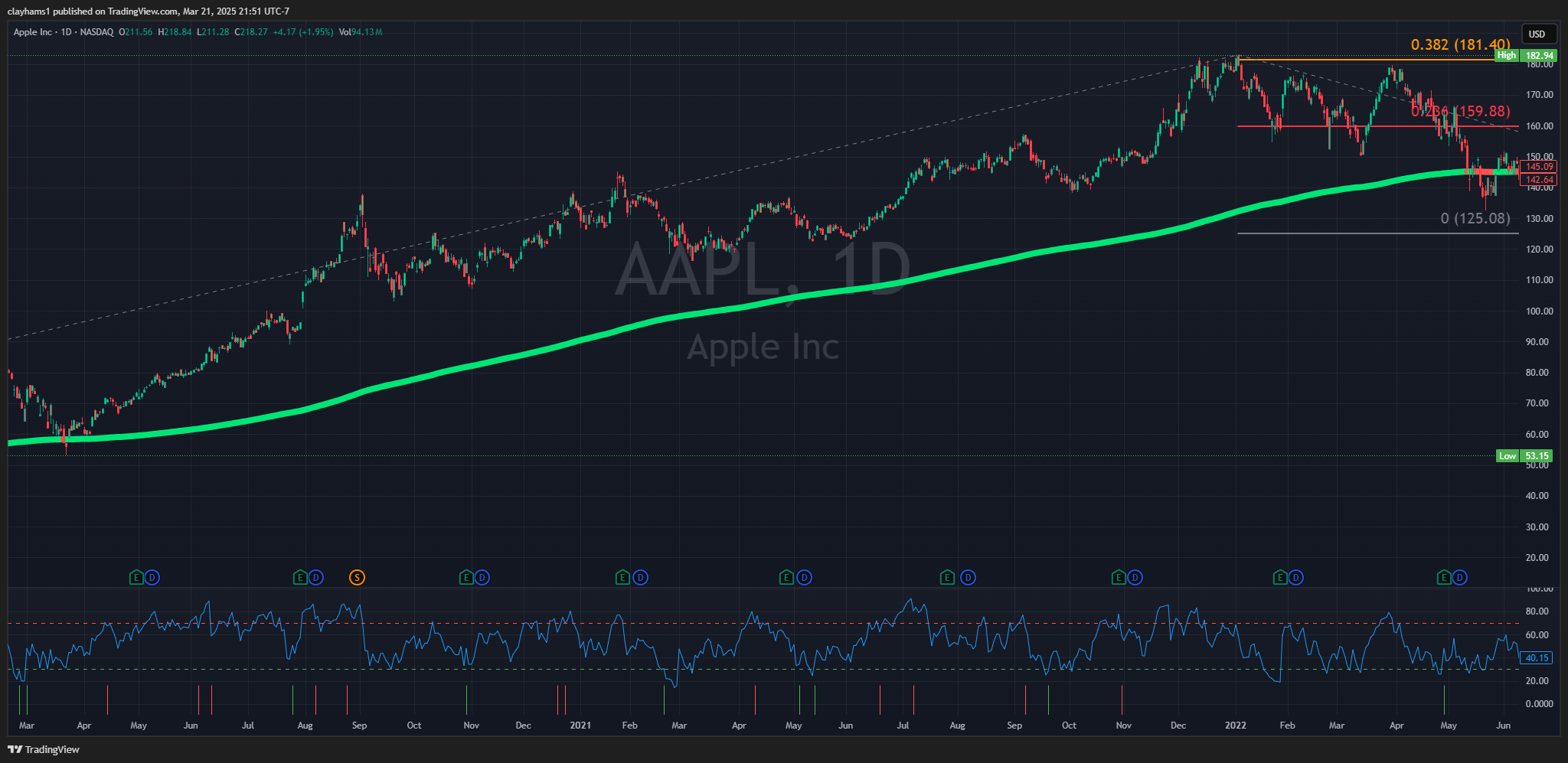Select the dividend D icon above Nov 2021
Screen dimensions: 1568x763
[1135, 577]
